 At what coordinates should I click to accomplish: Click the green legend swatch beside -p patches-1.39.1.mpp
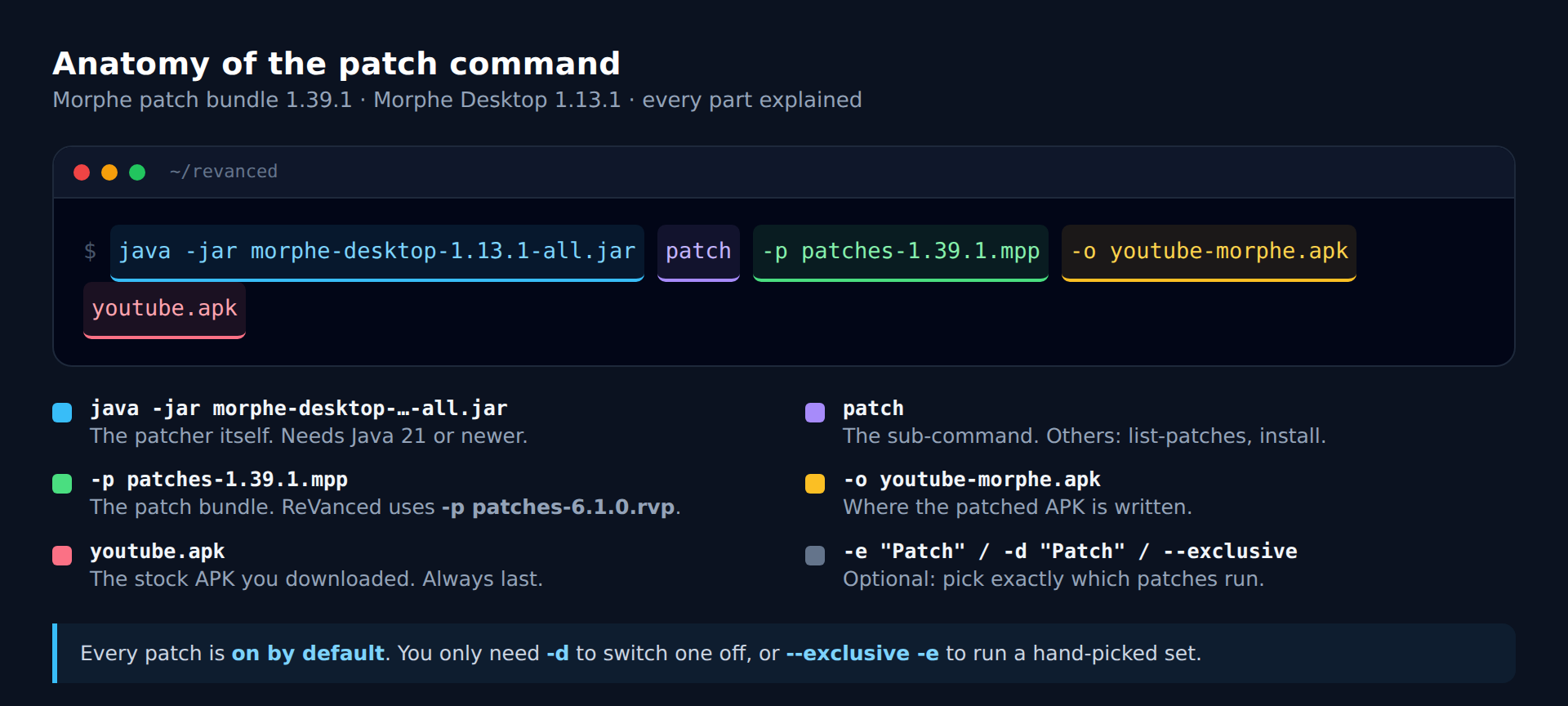tap(62, 484)
